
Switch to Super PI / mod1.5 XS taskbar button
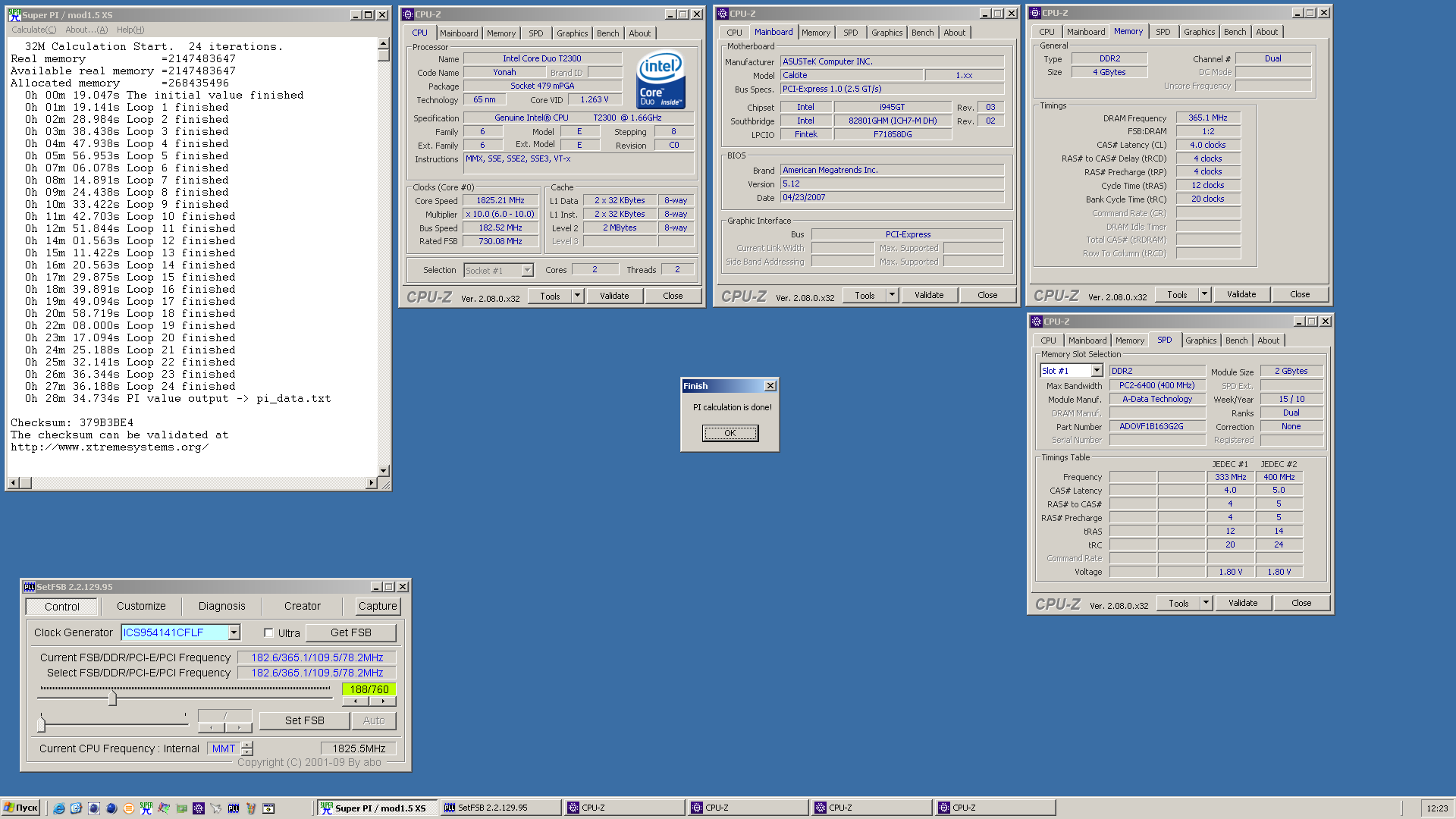pos(376,808)
